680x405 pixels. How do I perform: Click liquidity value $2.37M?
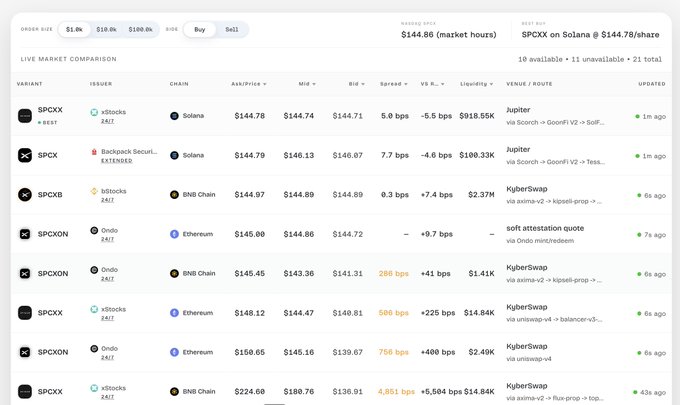click(x=481, y=195)
